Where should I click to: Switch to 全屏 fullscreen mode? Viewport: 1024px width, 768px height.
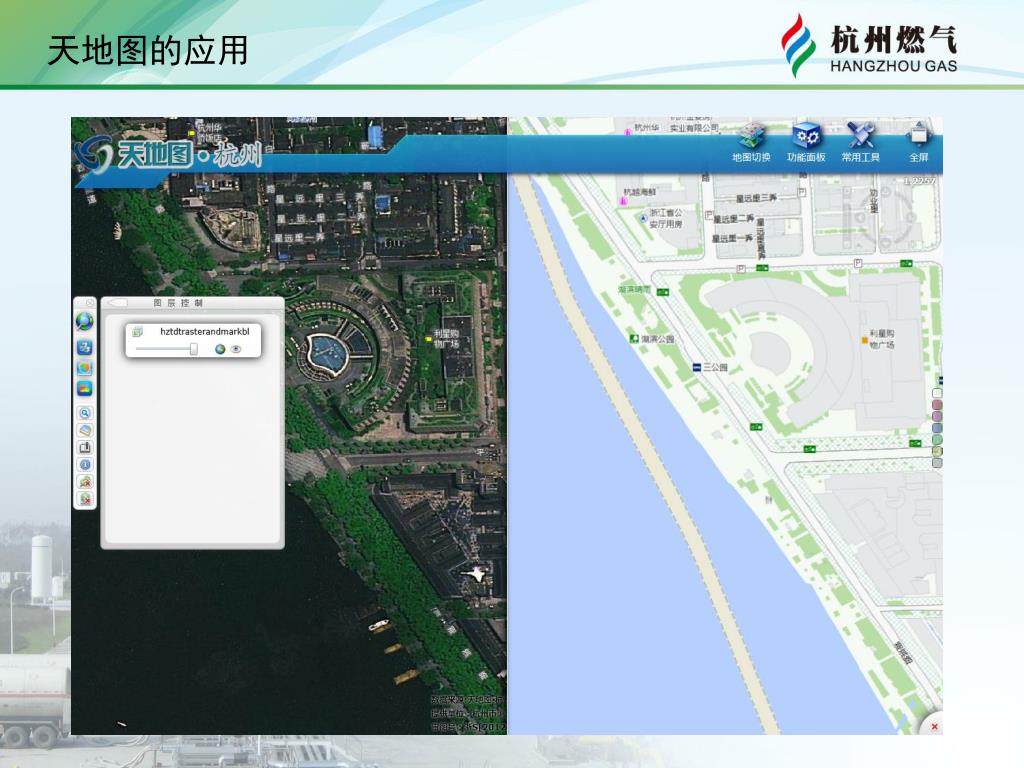pos(918,142)
